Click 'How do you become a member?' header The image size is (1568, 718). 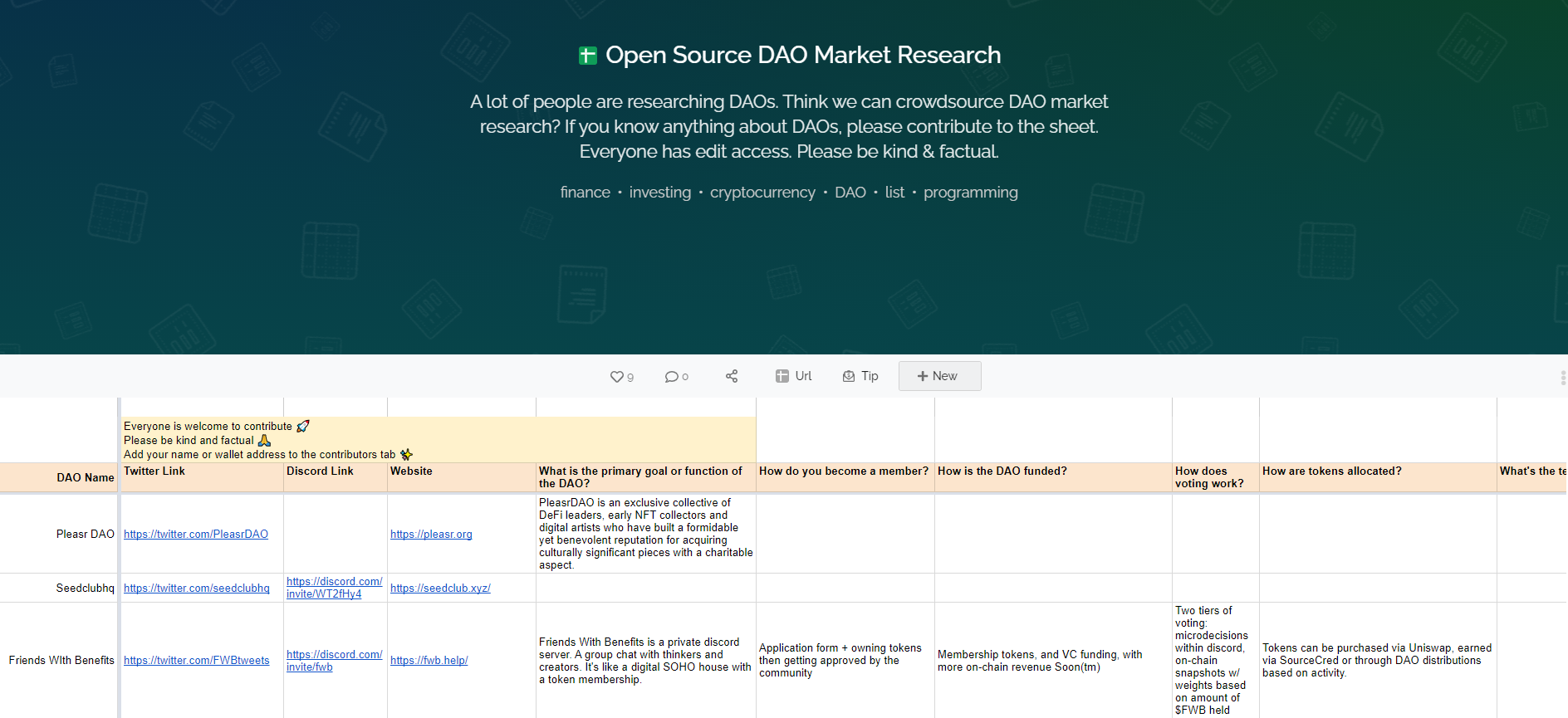845,477
